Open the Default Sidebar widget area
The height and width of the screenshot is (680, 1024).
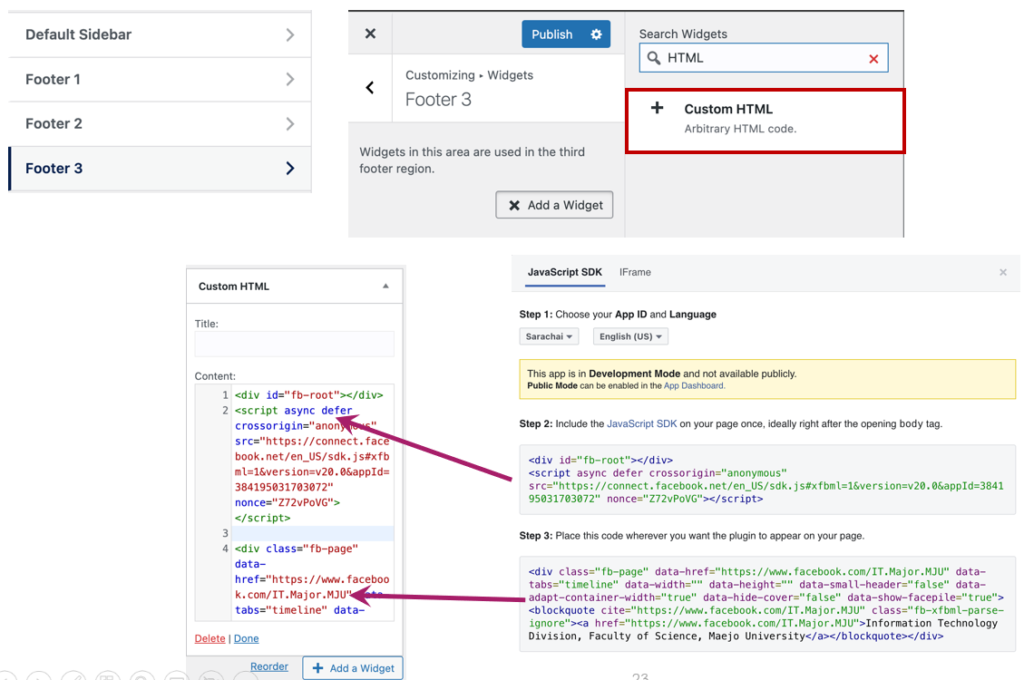tap(159, 35)
